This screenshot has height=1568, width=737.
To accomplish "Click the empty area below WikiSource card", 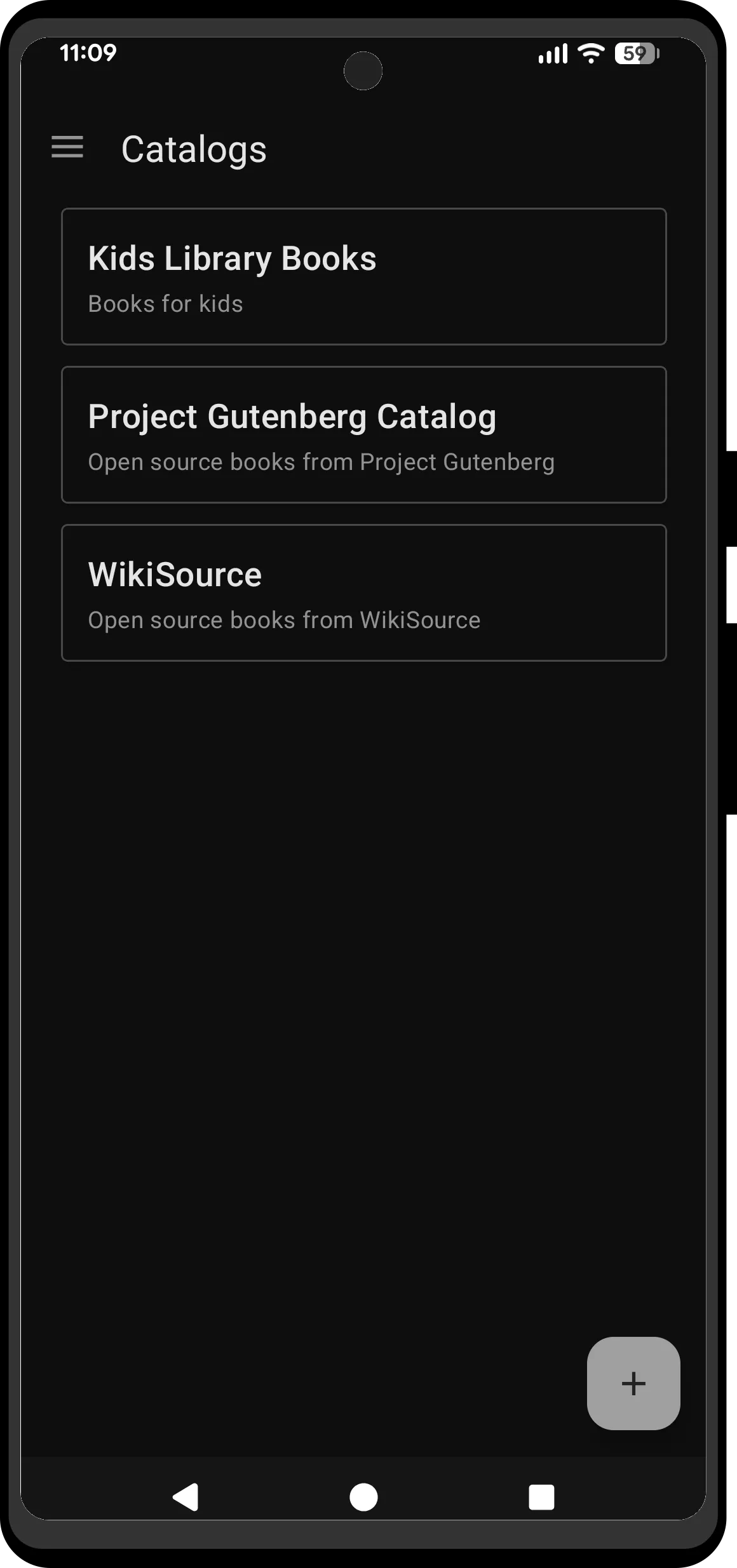I will coord(363,953).
